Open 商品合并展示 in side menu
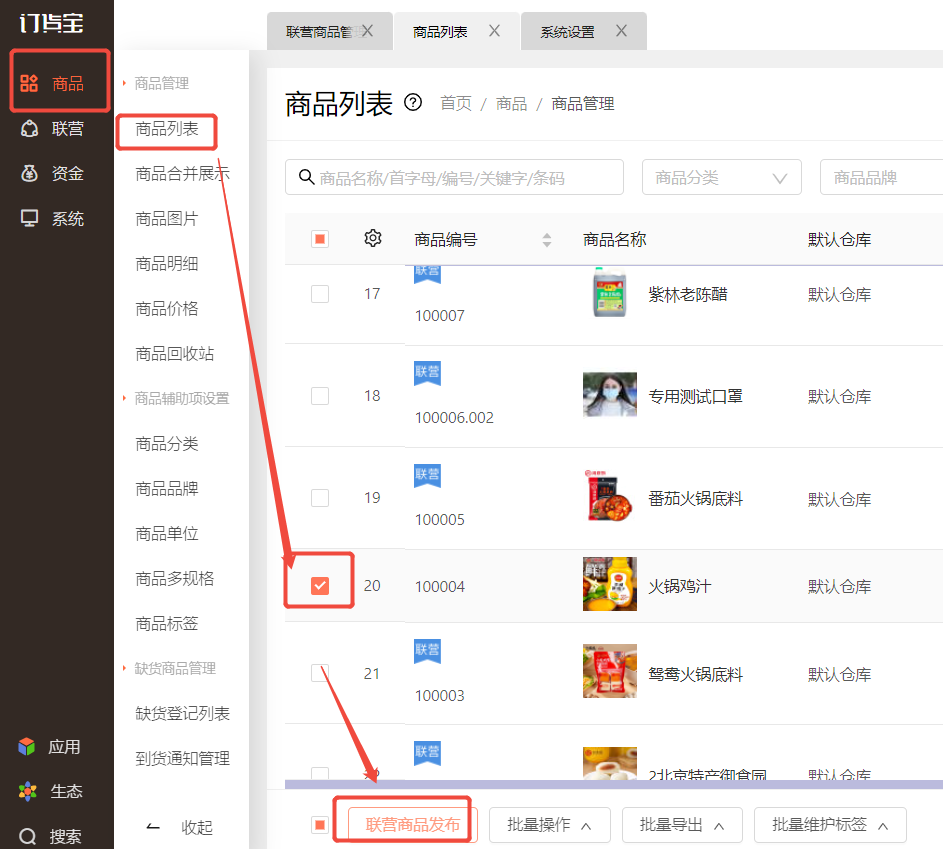This screenshot has height=849, width=943. (182, 174)
